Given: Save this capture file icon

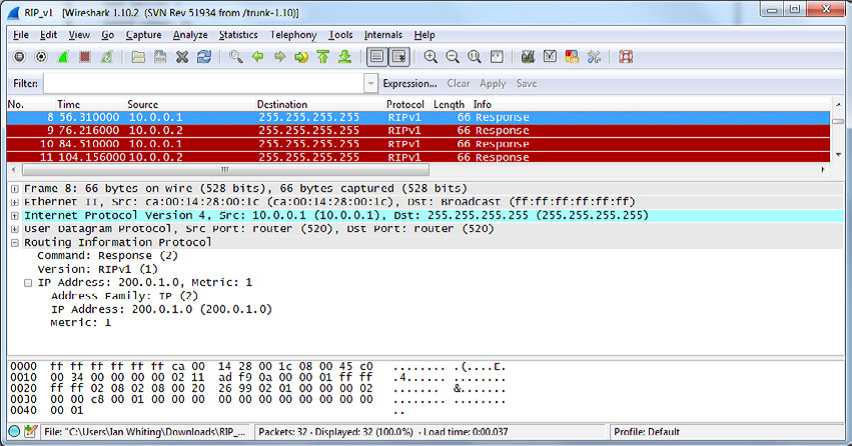Looking at the screenshot, I should tap(160, 56).
